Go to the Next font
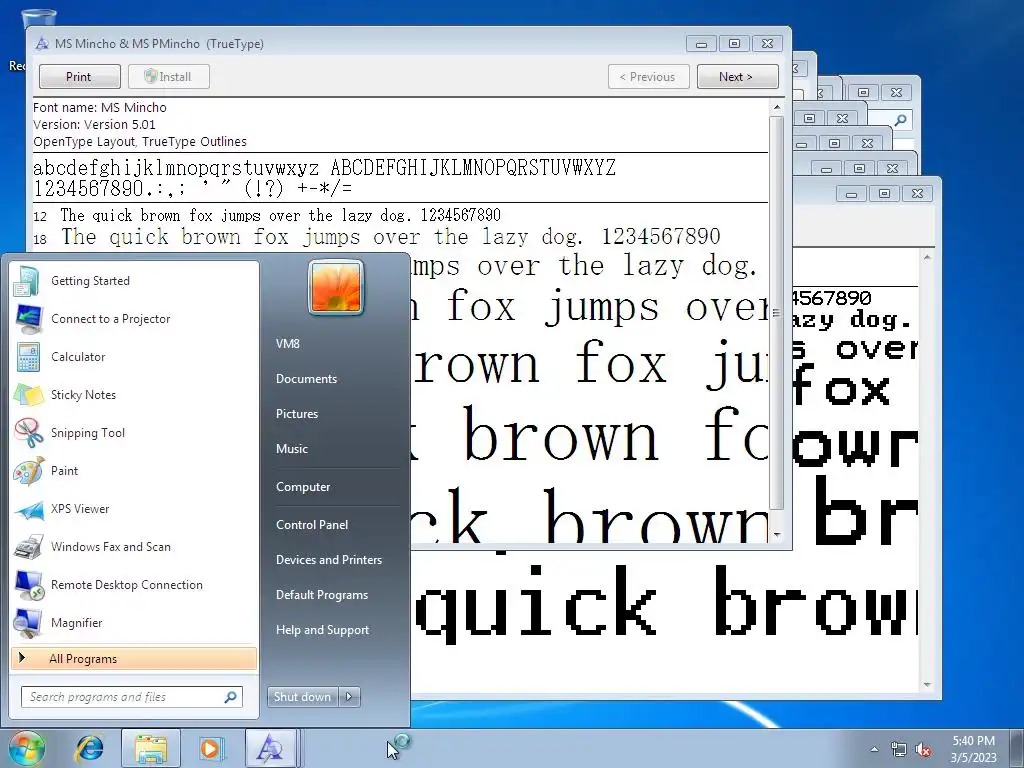The height and width of the screenshot is (768, 1024). (737, 76)
